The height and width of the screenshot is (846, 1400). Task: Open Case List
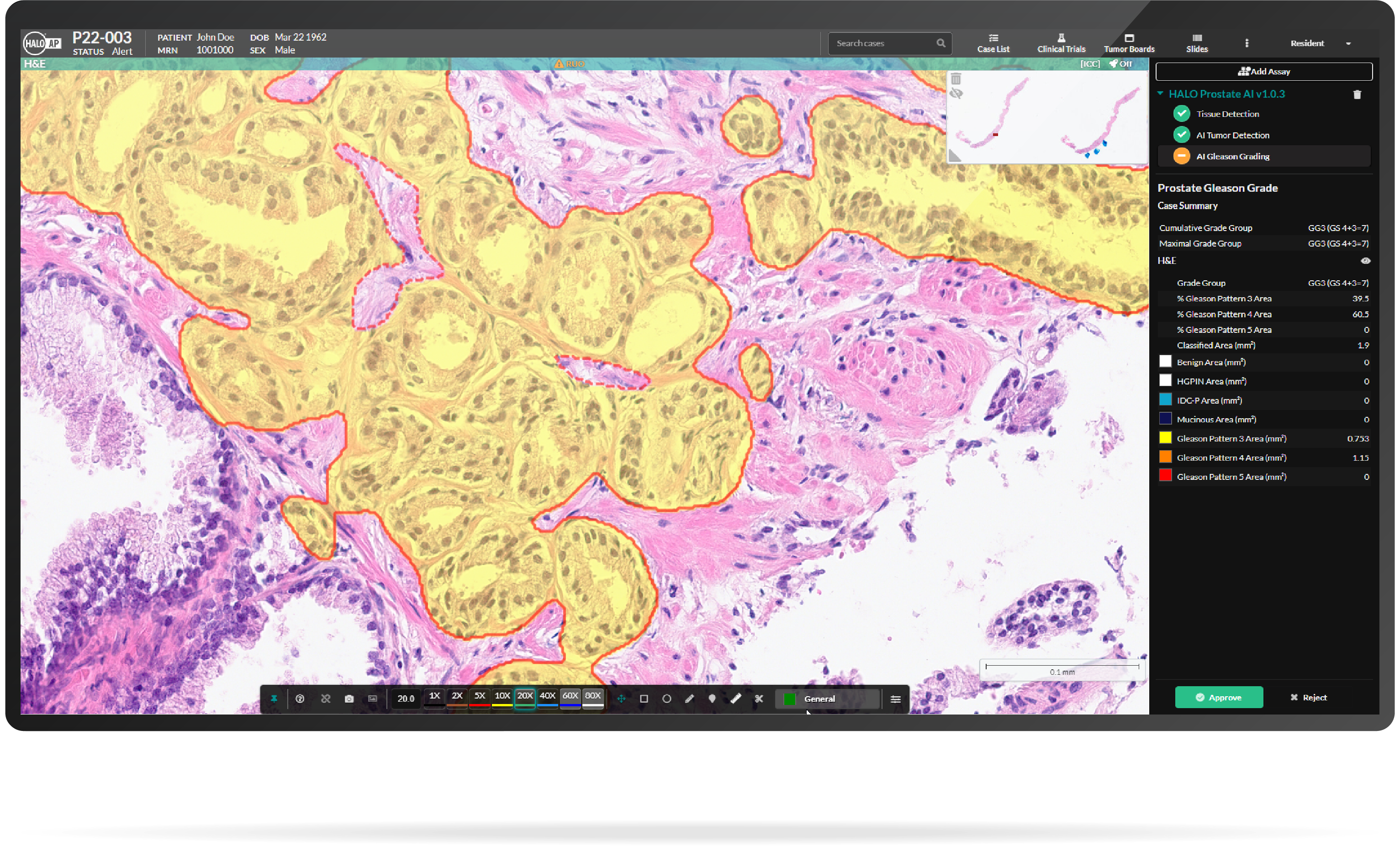coord(993,43)
